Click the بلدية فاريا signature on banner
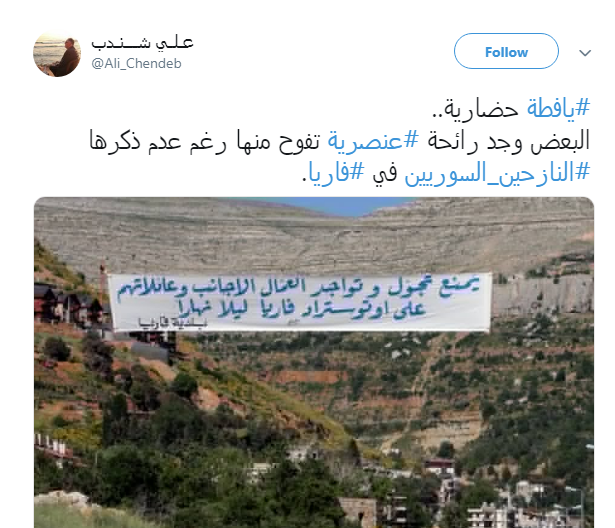615x528 pixels. point(172,322)
